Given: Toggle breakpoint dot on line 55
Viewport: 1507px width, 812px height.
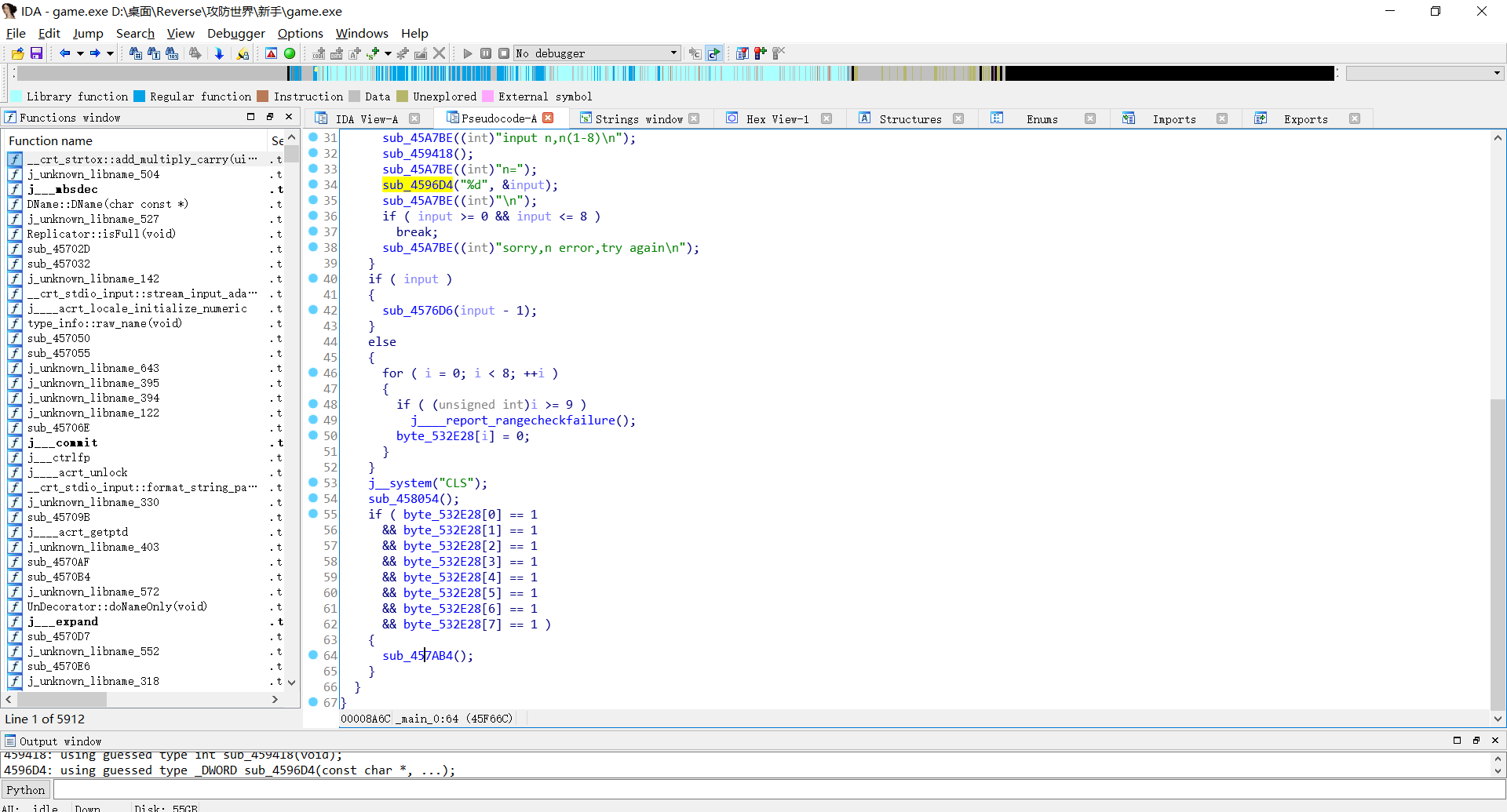Looking at the screenshot, I should (x=313, y=514).
